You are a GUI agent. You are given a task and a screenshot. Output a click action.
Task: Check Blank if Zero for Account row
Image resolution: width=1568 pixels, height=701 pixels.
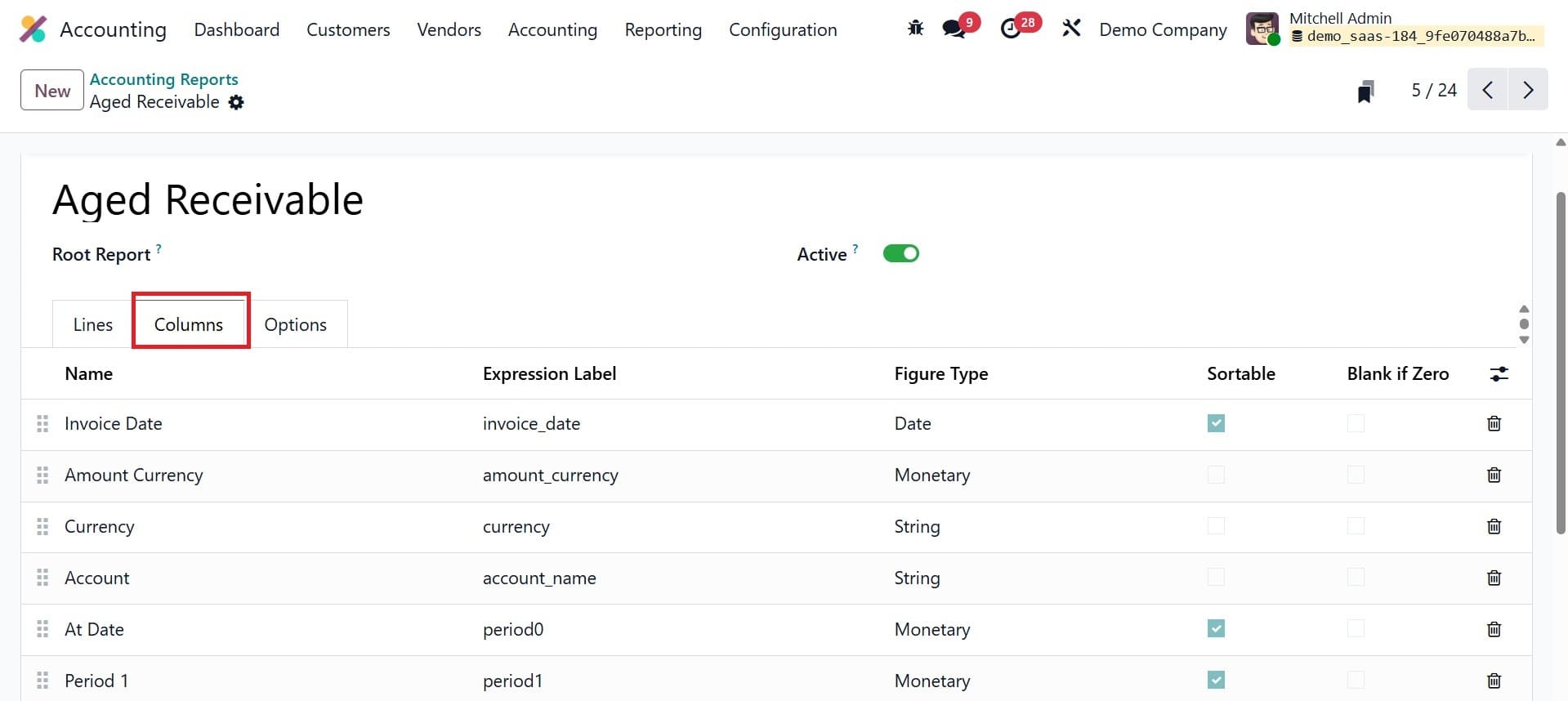point(1356,578)
